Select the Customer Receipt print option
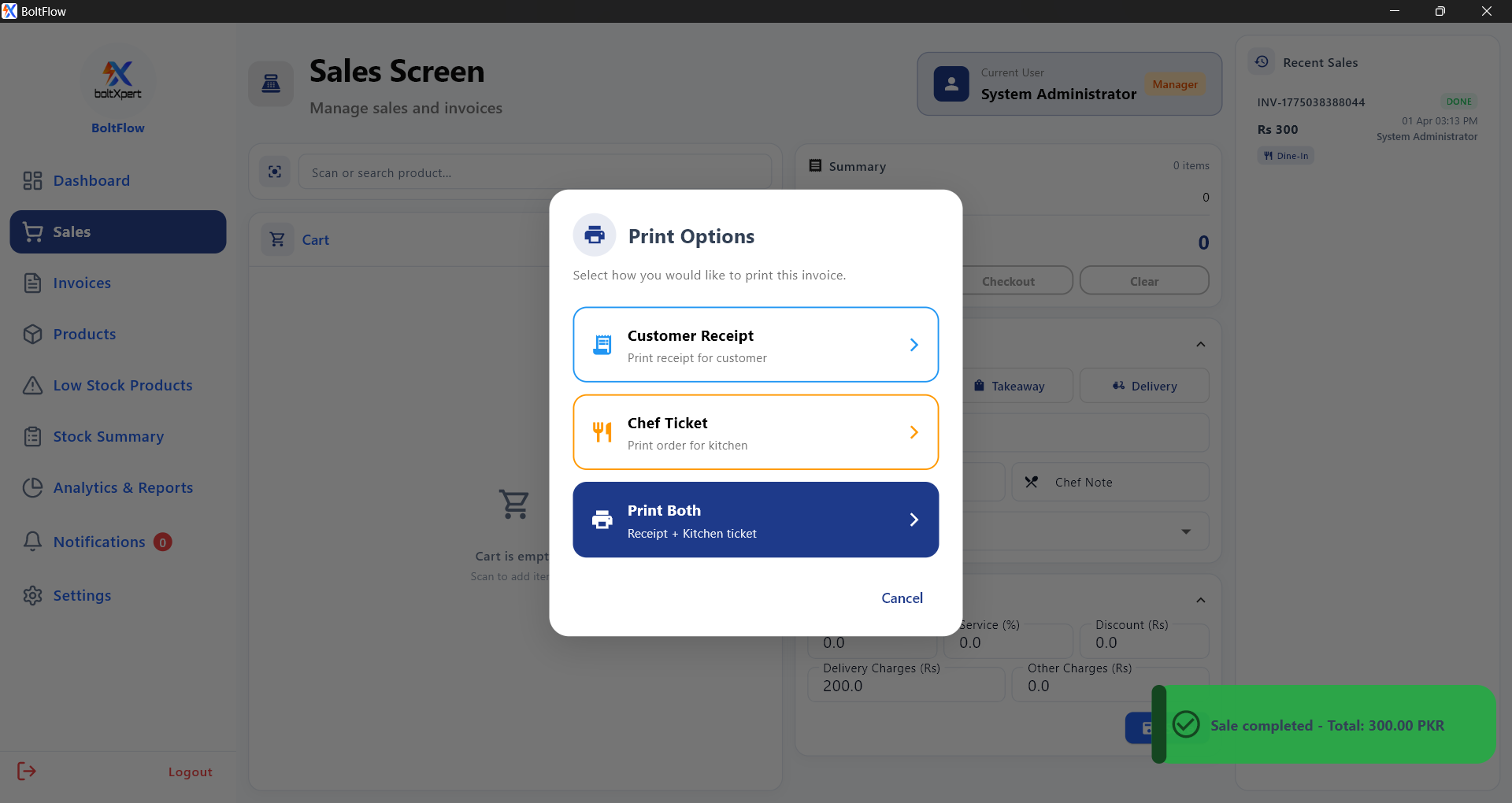1512x803 pixels. point(755,345)
